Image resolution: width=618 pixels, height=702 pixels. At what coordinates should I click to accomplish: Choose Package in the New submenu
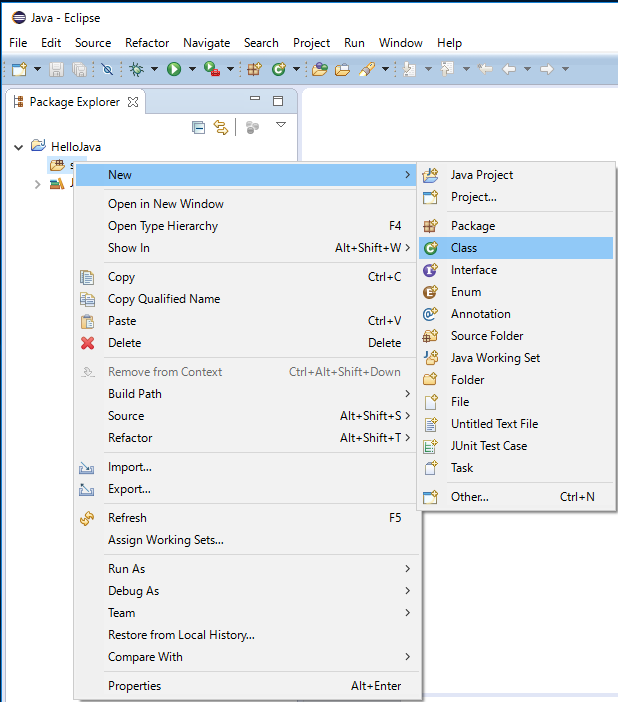tap(516, 226)
